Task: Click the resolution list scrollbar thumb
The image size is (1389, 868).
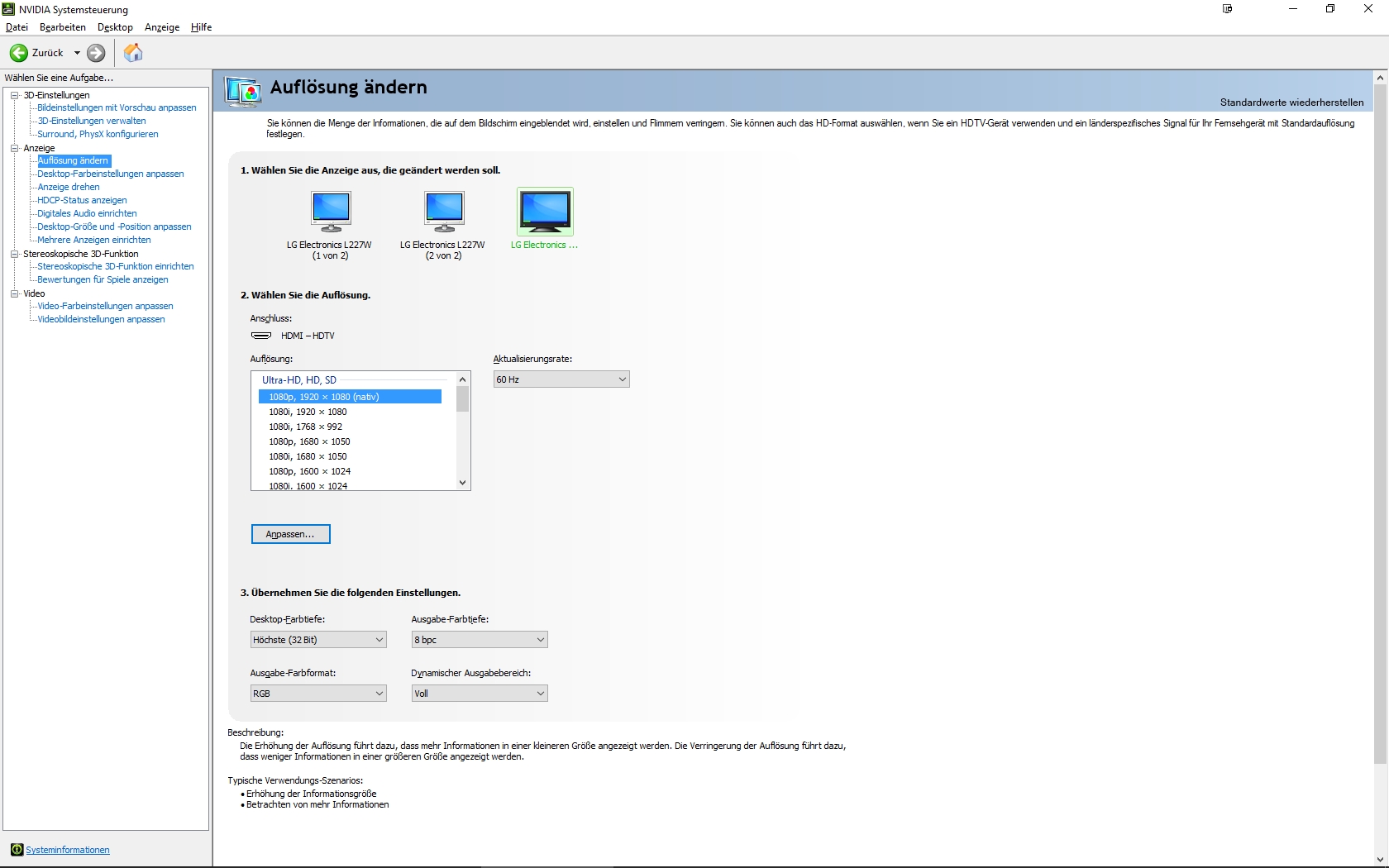Action: coord(463,399)
